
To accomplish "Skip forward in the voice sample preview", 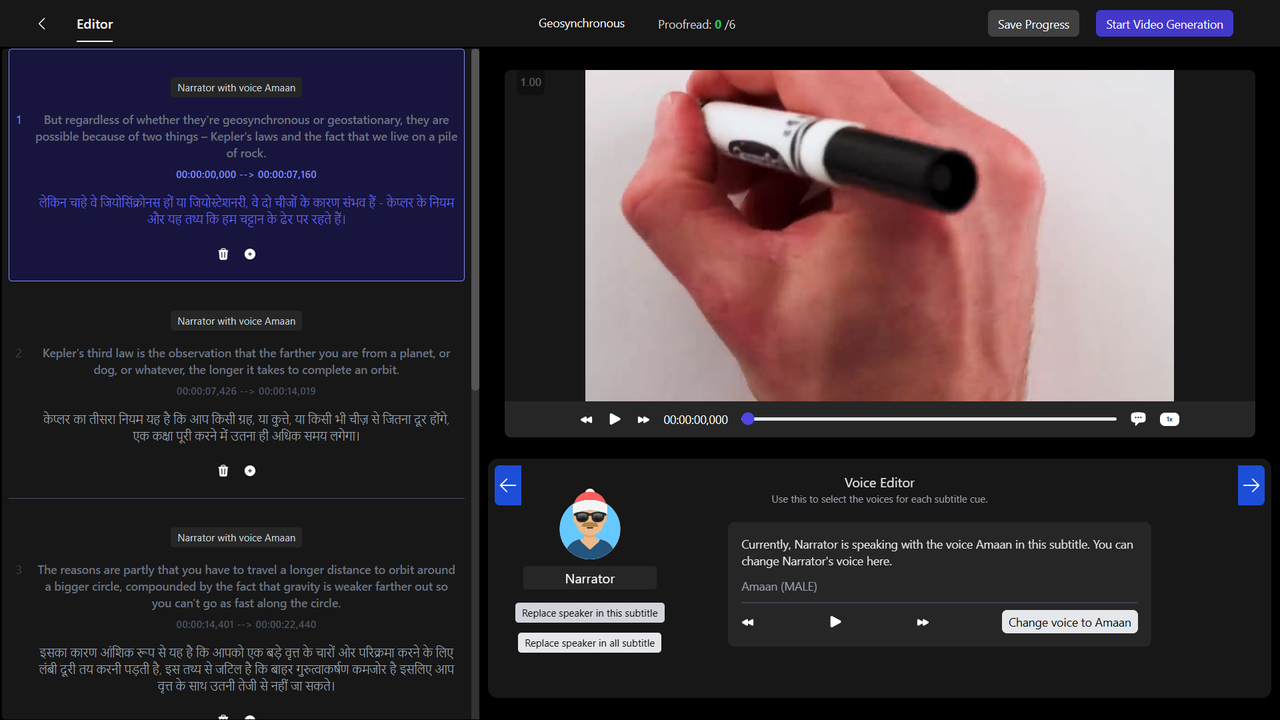I will click(x=923, y=622).
